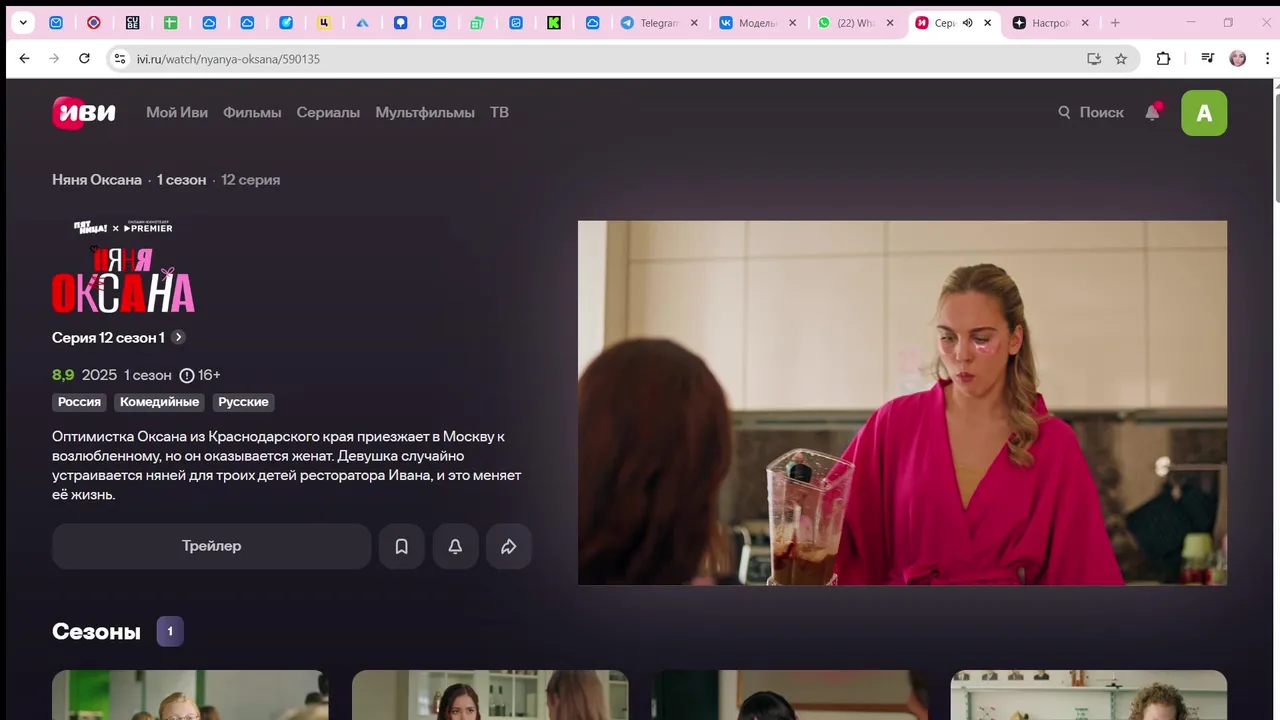Select the Россия tag
Viewport: 1280px width, 720px height.
coord(79,402)
